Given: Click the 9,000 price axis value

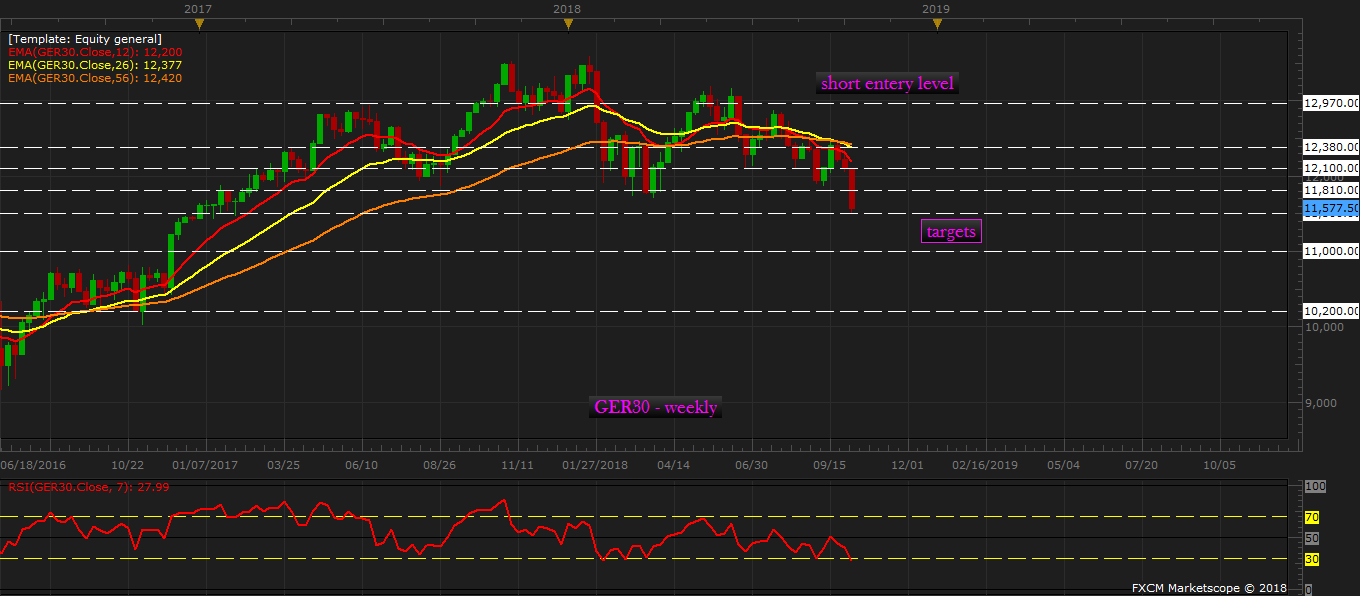Looking at the screenshot, I should (x=1321, y=403).
